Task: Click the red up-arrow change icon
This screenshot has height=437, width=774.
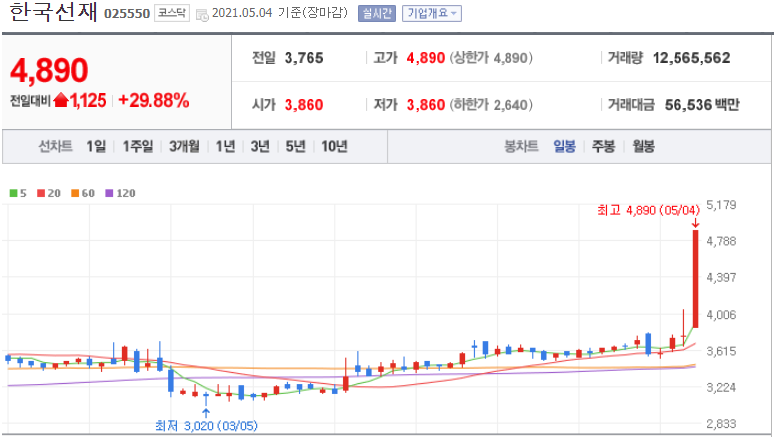Action: coord(61,100)
